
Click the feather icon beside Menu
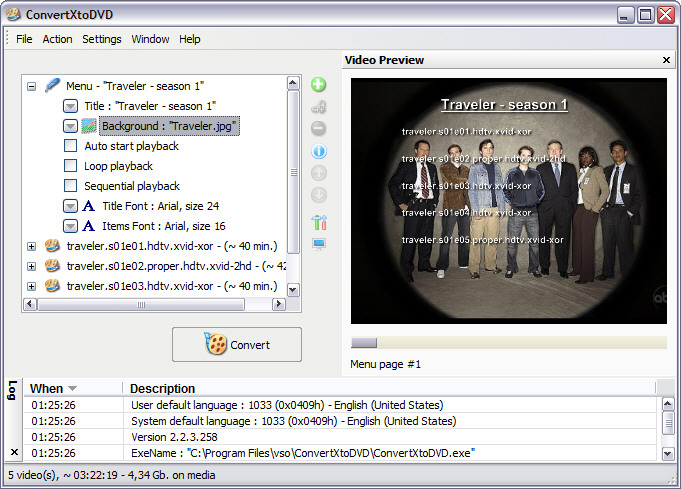point(52,85)
